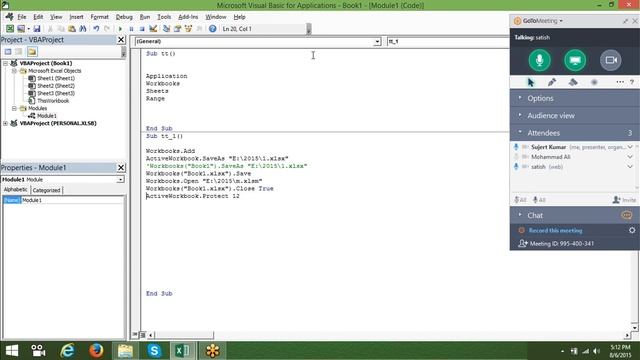This screenshot has width=640, height=360.
Task: Toggle the GoToMeeting webcam button
Action: (x=611, y=60)
